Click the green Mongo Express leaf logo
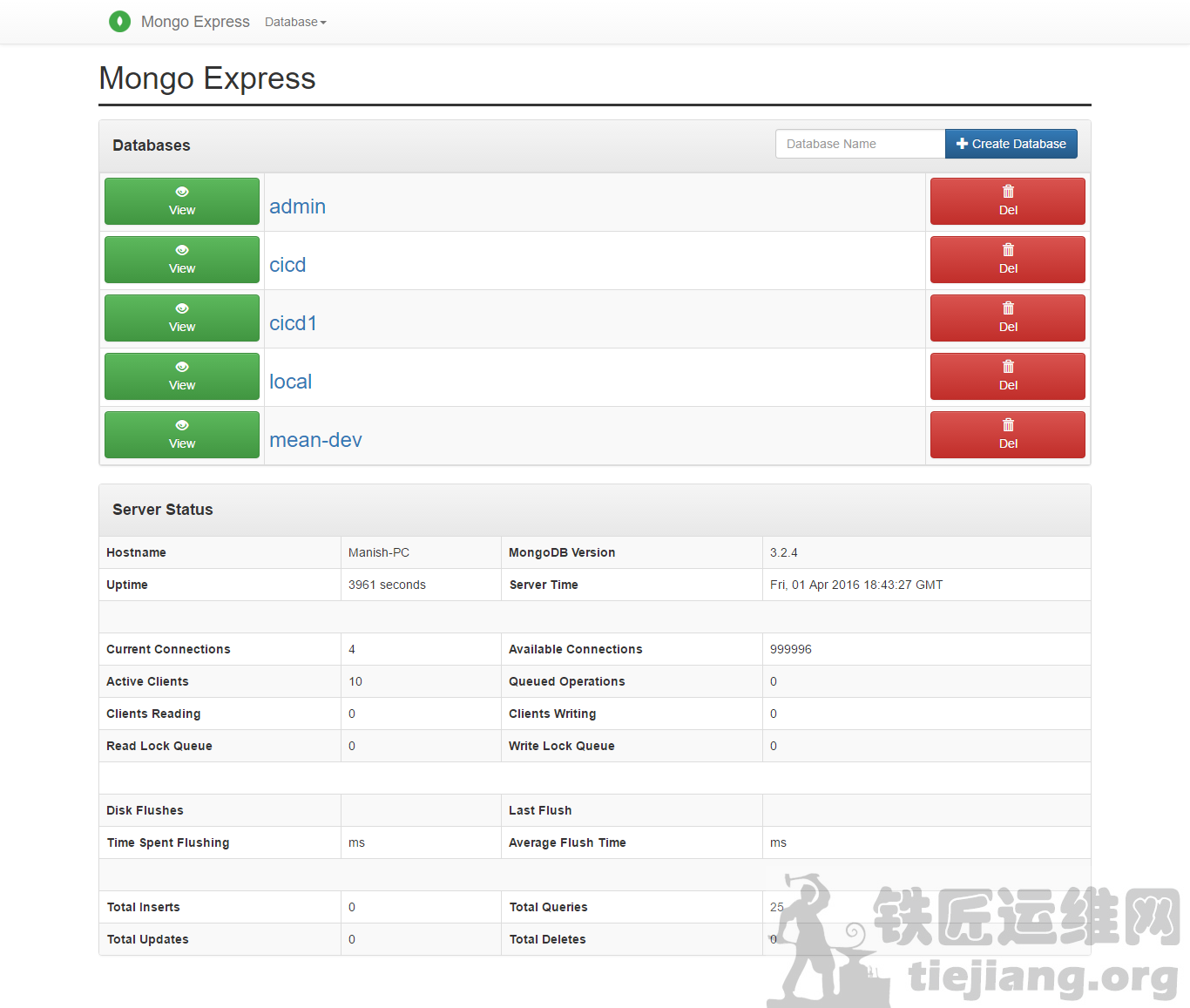Screen dimensions: 1190x1008 tap(119, 22)
